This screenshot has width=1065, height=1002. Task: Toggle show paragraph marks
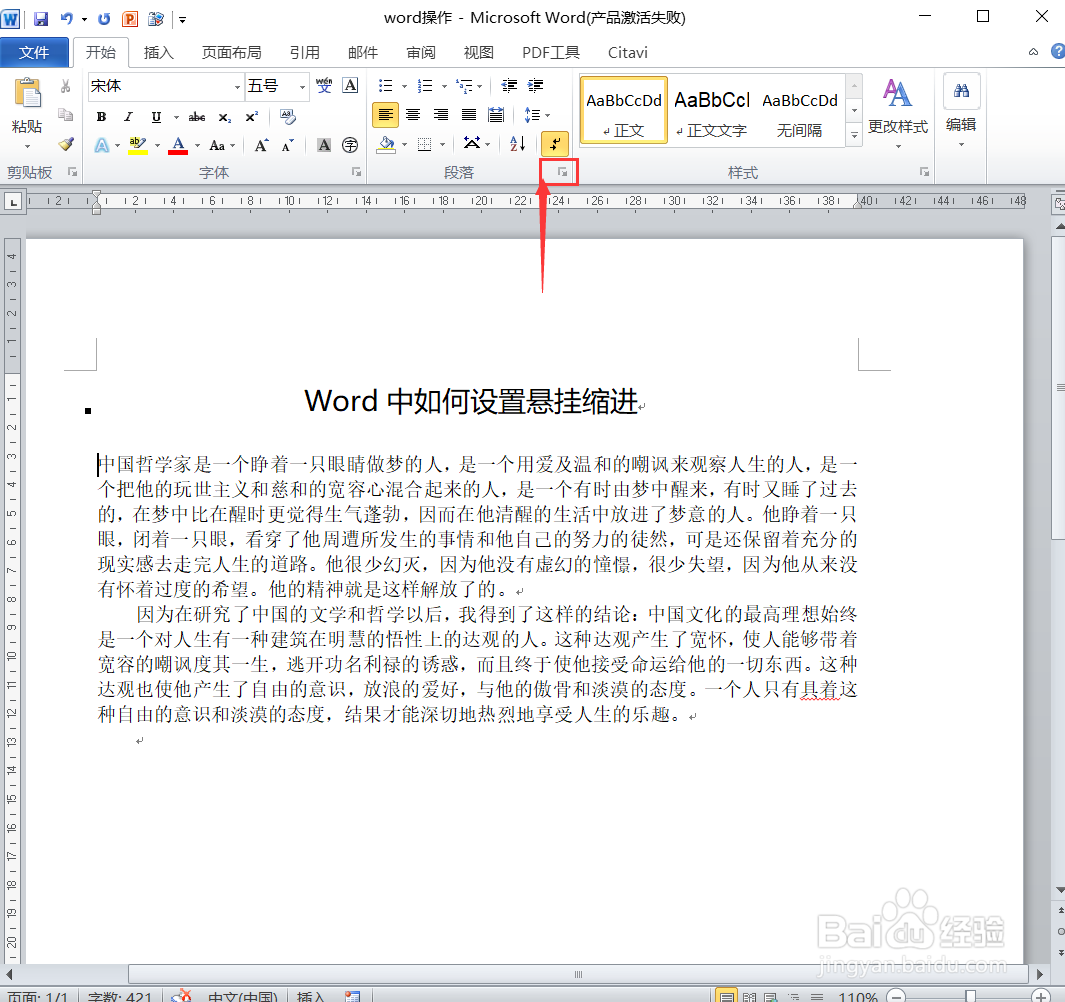pos(555,143)
